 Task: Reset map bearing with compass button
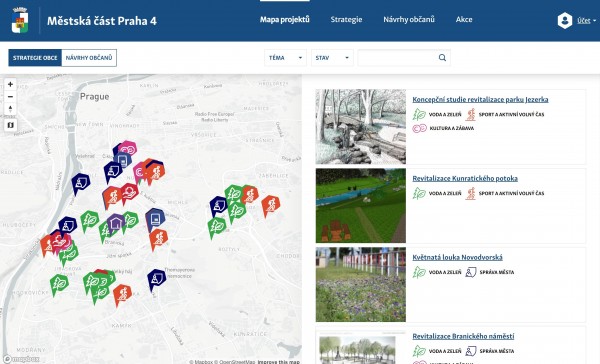10,109
